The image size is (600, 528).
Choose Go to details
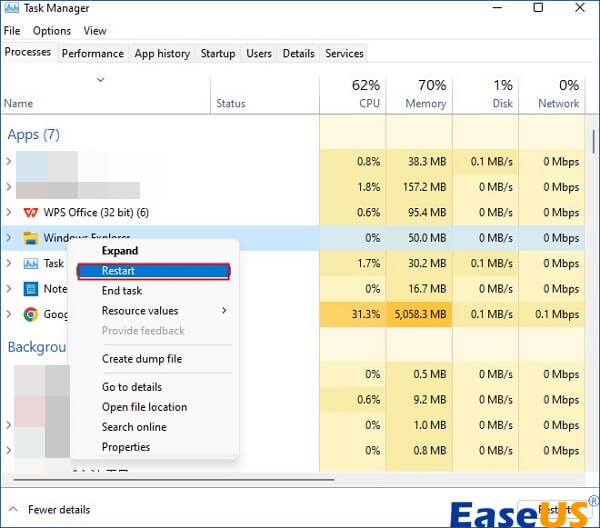(x=154, y=387)
